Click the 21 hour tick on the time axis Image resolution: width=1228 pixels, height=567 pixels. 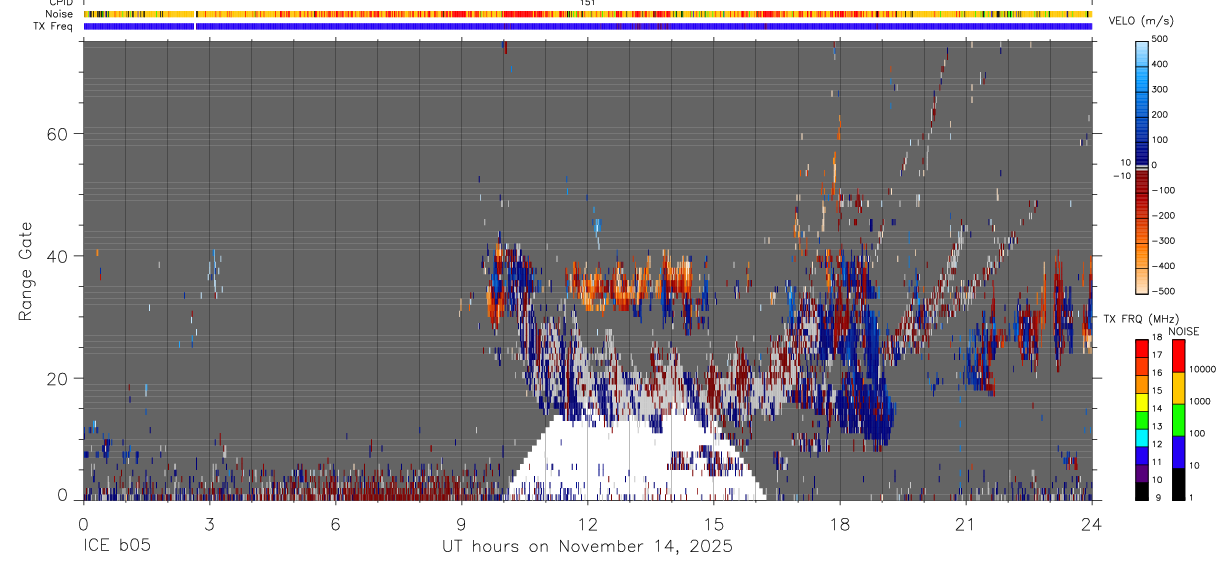(966, 524)
